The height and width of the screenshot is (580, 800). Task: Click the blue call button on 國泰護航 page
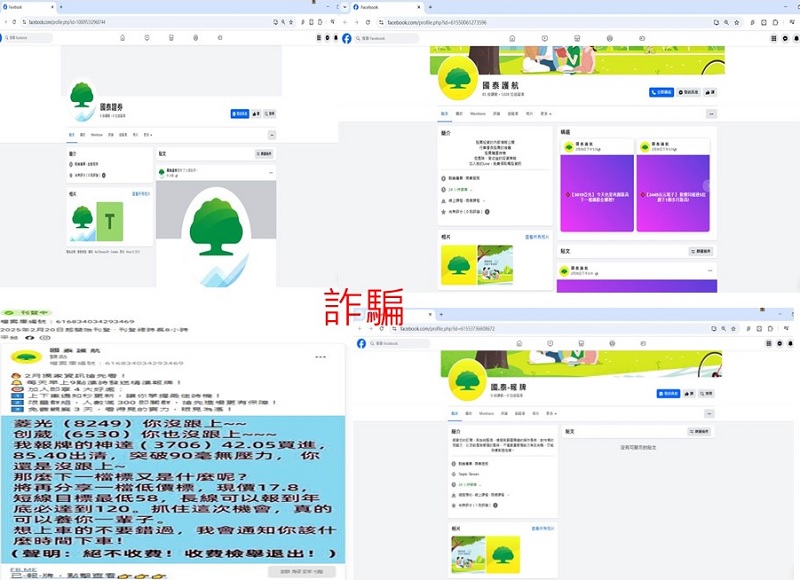point(661,92)
